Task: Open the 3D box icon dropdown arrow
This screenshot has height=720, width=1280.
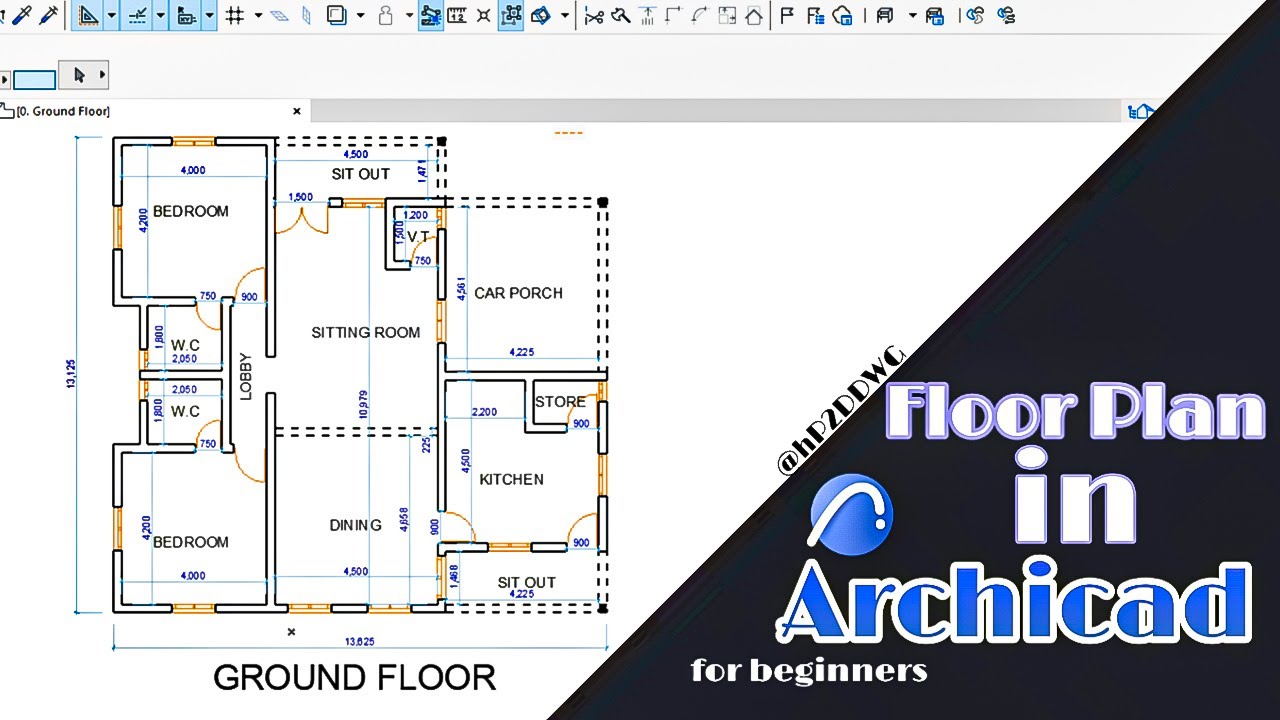Action: click(x=565, y=15)
